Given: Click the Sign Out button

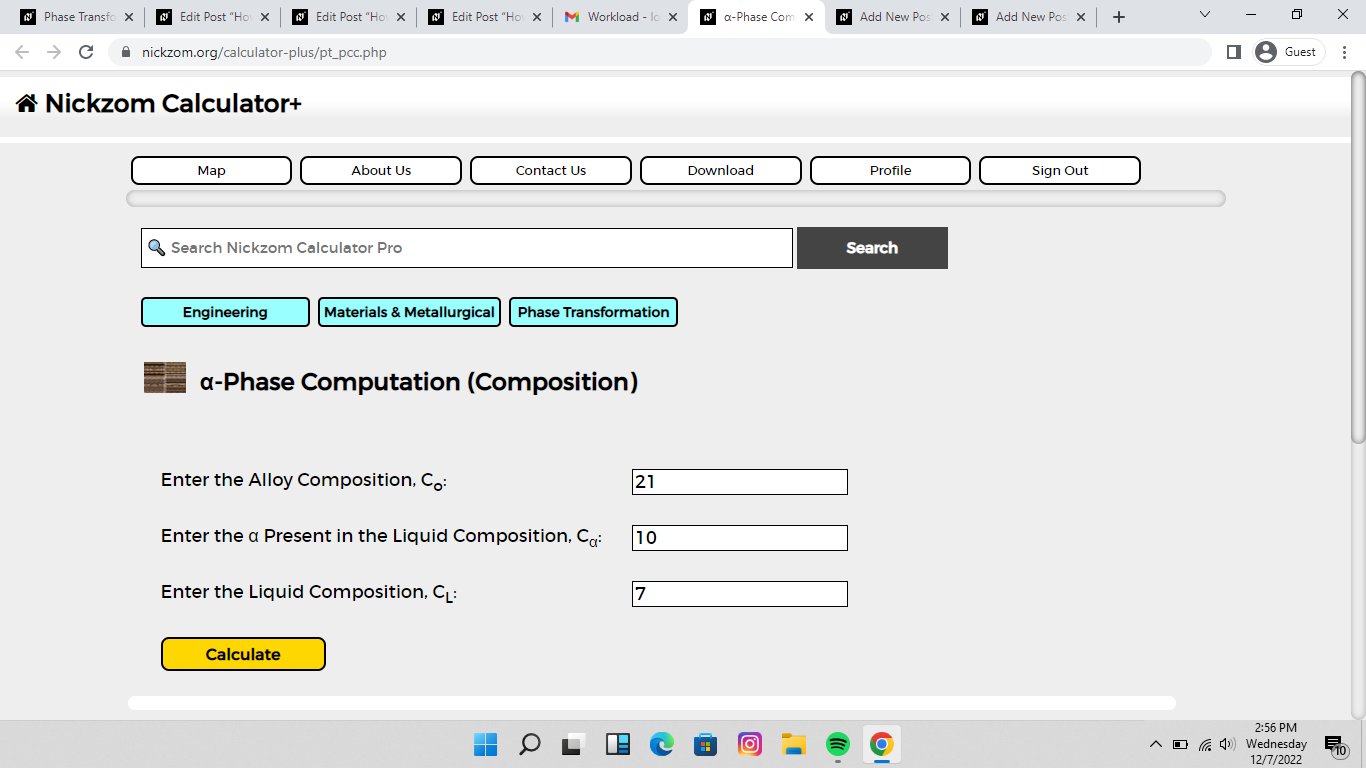Looking at the screenshot, I should 1060,170.
